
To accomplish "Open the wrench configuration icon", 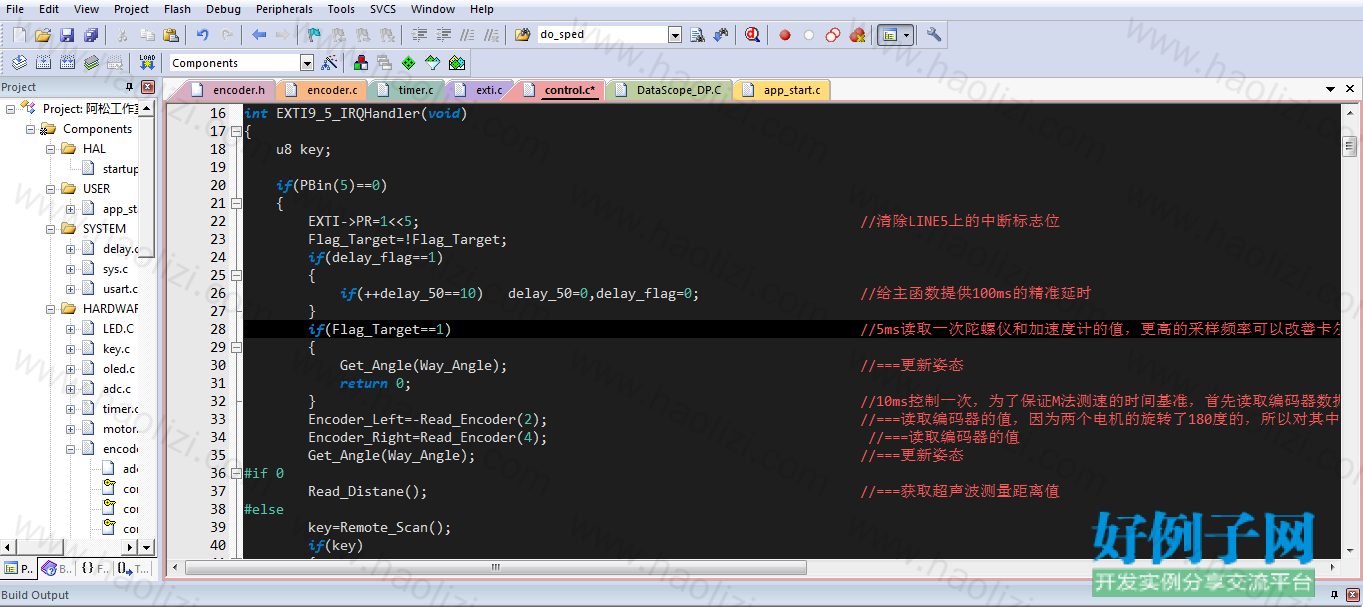I will pyautogui.click(x=934, y=35).
